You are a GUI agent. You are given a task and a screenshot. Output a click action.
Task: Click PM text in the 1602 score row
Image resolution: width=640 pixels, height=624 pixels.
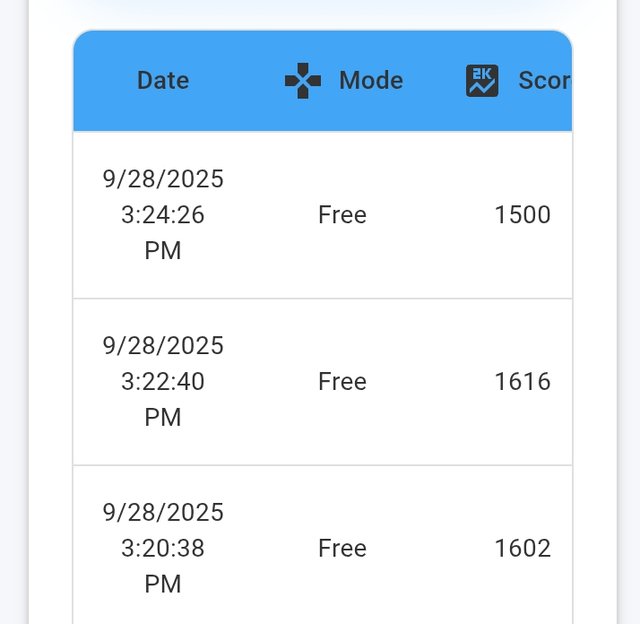[163, 584]
